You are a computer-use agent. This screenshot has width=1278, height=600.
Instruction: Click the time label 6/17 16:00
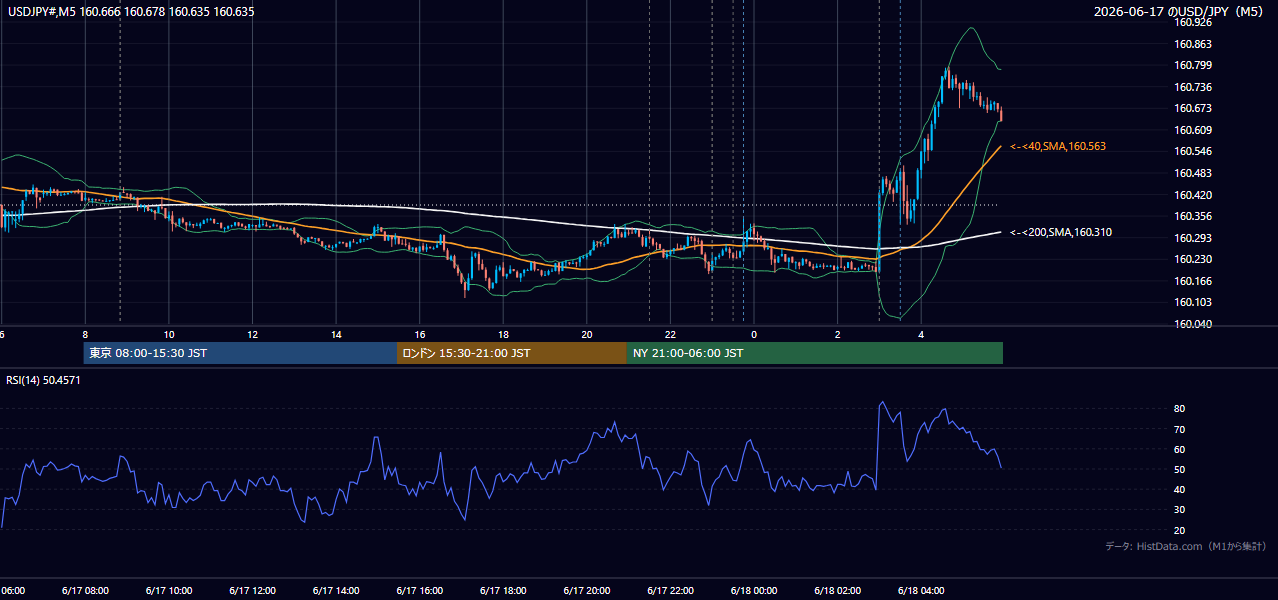tap(419, 591)
